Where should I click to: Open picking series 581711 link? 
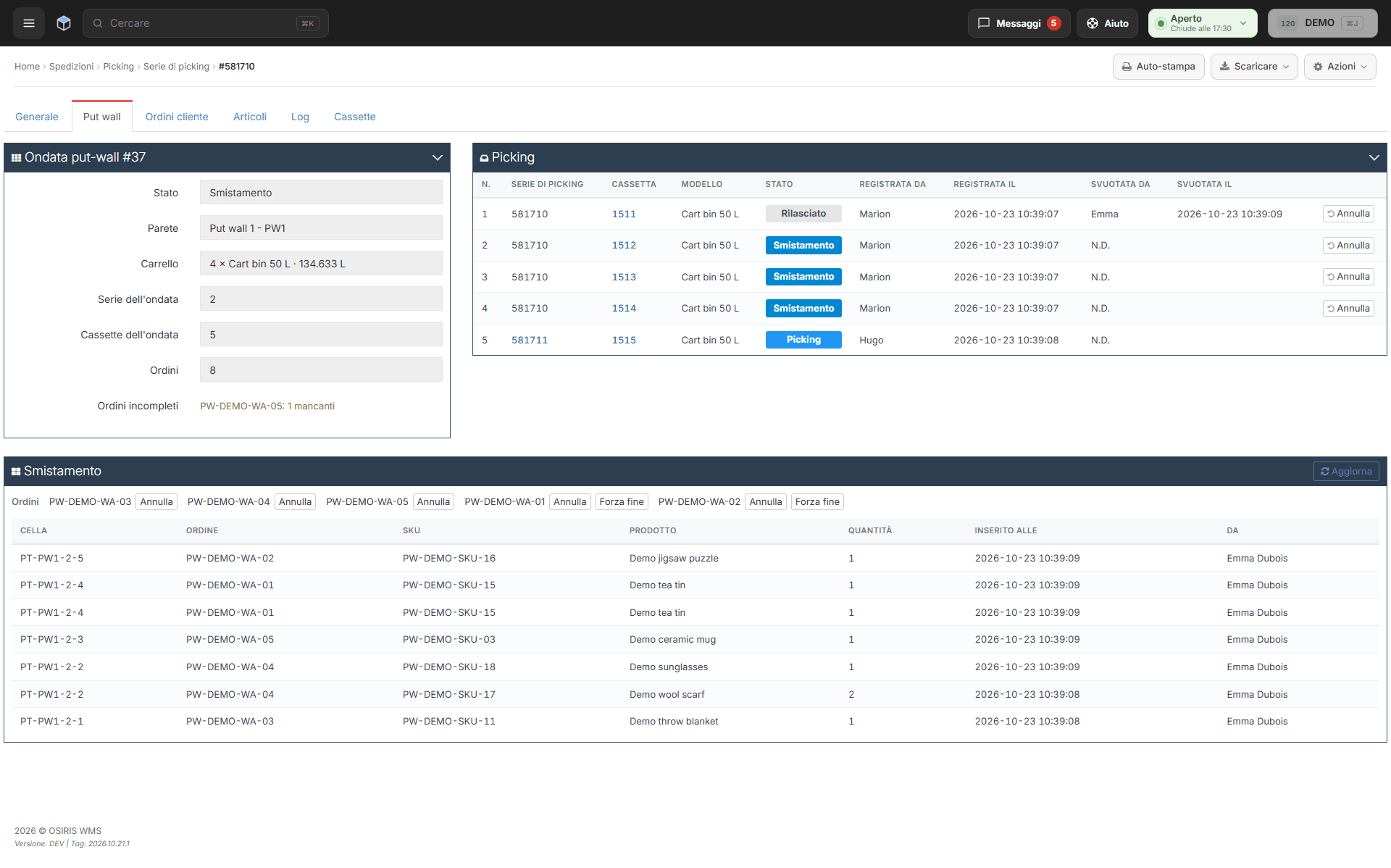point(530,341)
